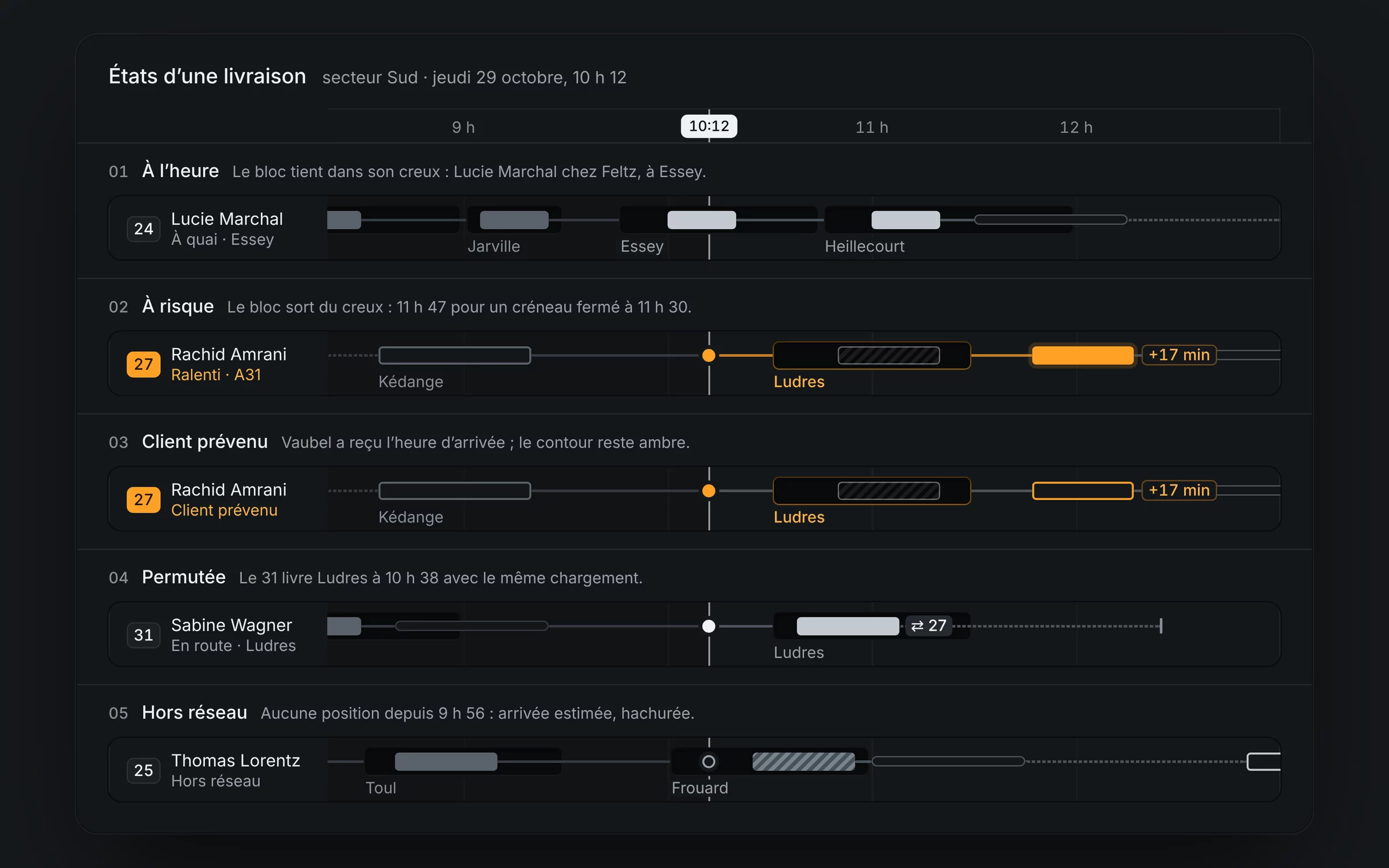Click the À quai · Essey status
Image resolution: width=1389 pixels, height=868 pixels.
(222, 240)
